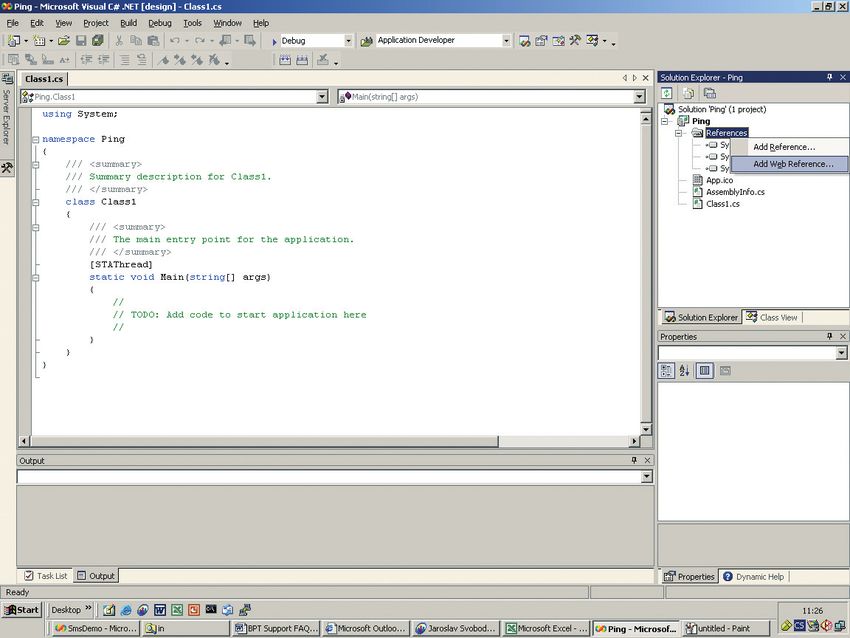Switch to Microsoft Excel taskbar button
Viewport: 850px width, 638px height.
coord(546,629)
